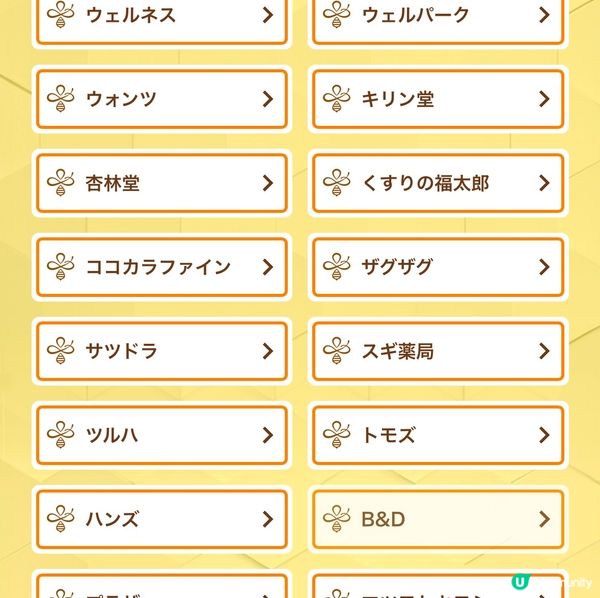
Task: Click the bee icon beside キリン堂
Action: coord(336,99)
